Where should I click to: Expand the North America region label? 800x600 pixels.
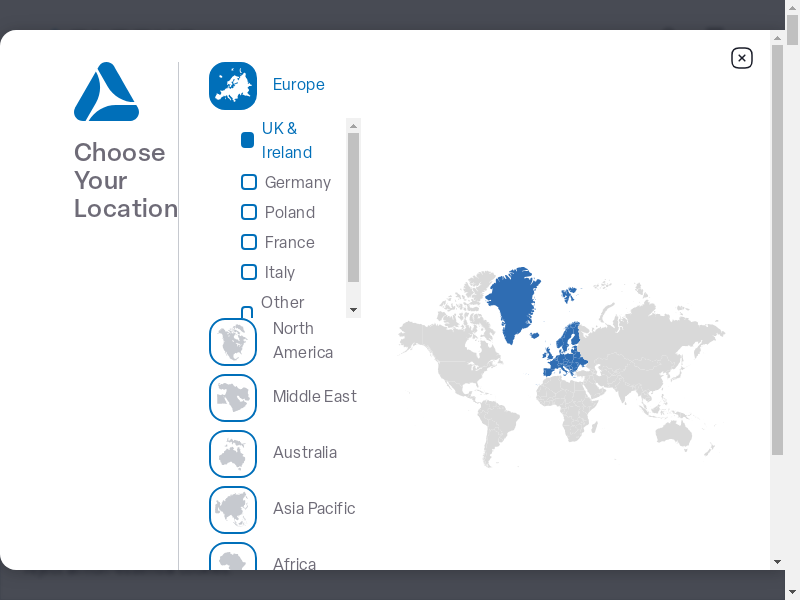pos(302,340)
